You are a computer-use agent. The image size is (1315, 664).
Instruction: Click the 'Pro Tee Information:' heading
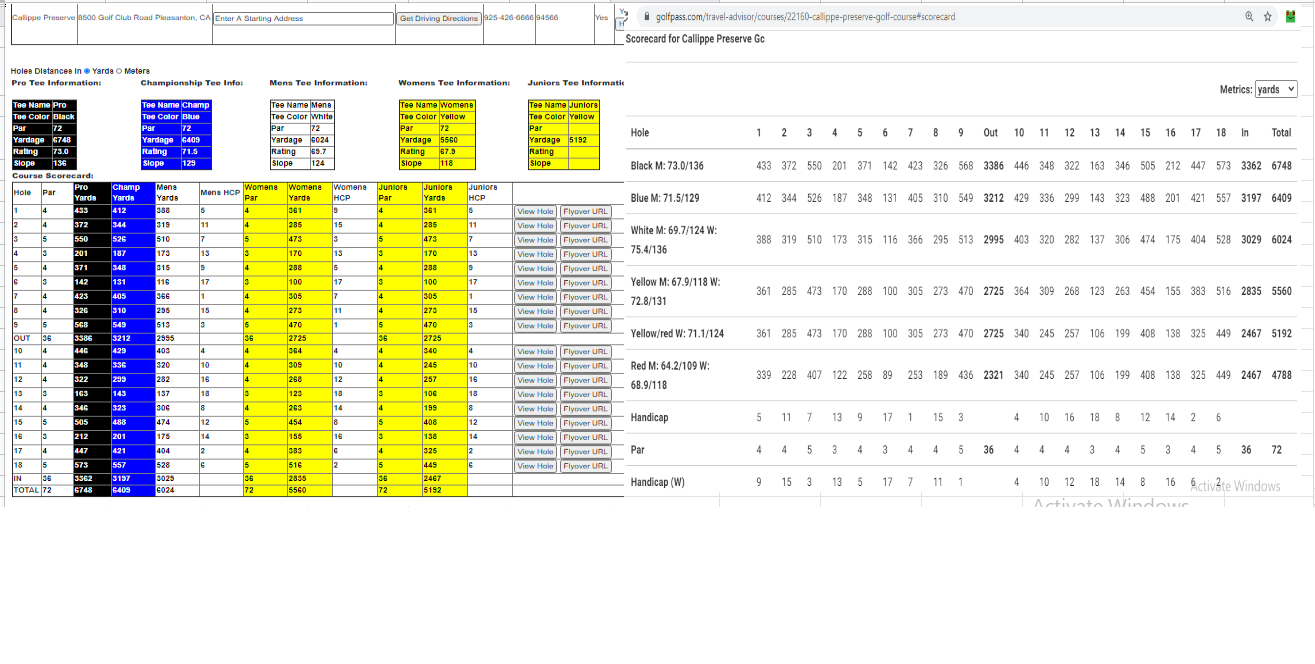(56, 83)
